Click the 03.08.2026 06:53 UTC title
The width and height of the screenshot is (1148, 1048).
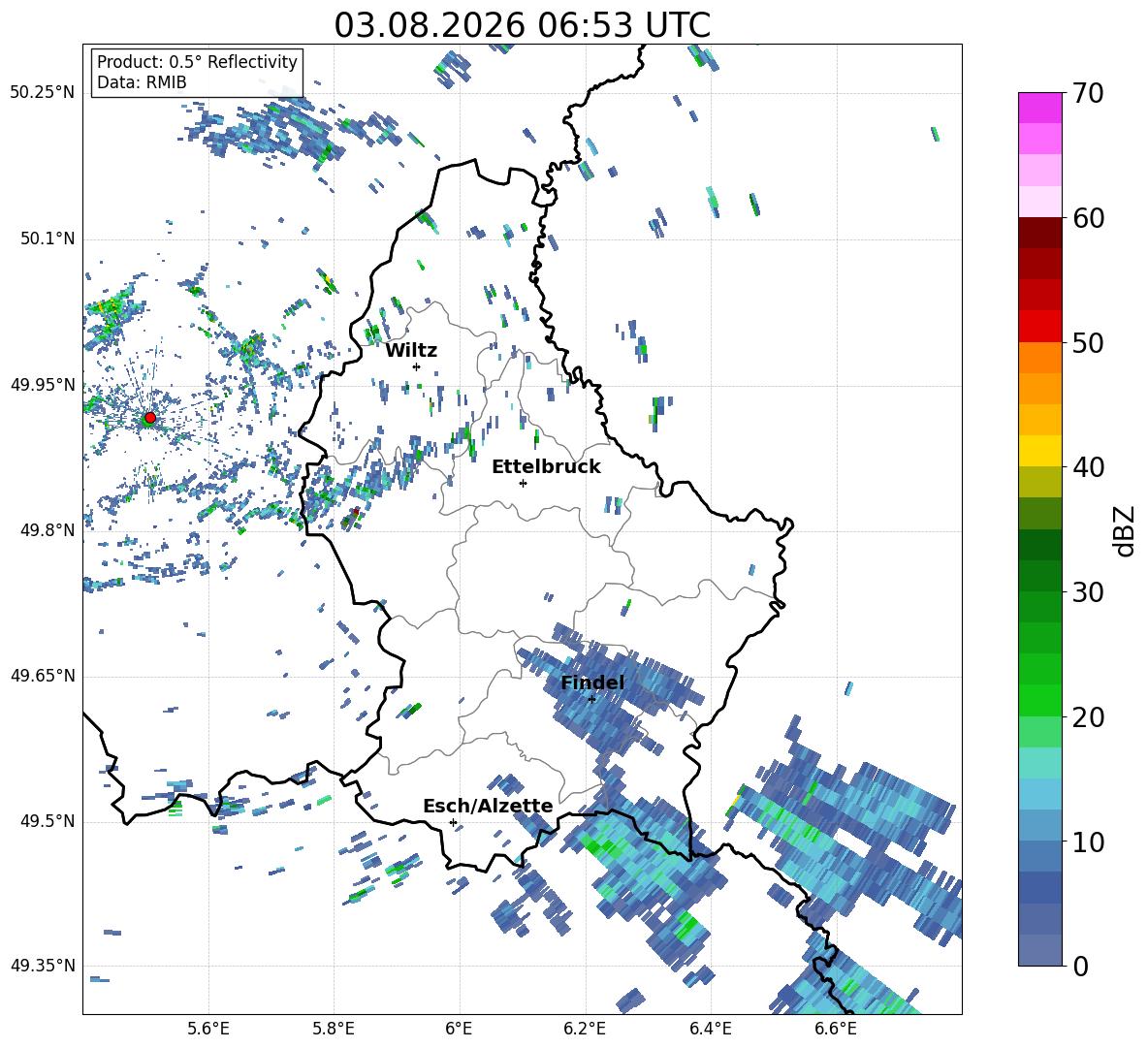(522, 25)
